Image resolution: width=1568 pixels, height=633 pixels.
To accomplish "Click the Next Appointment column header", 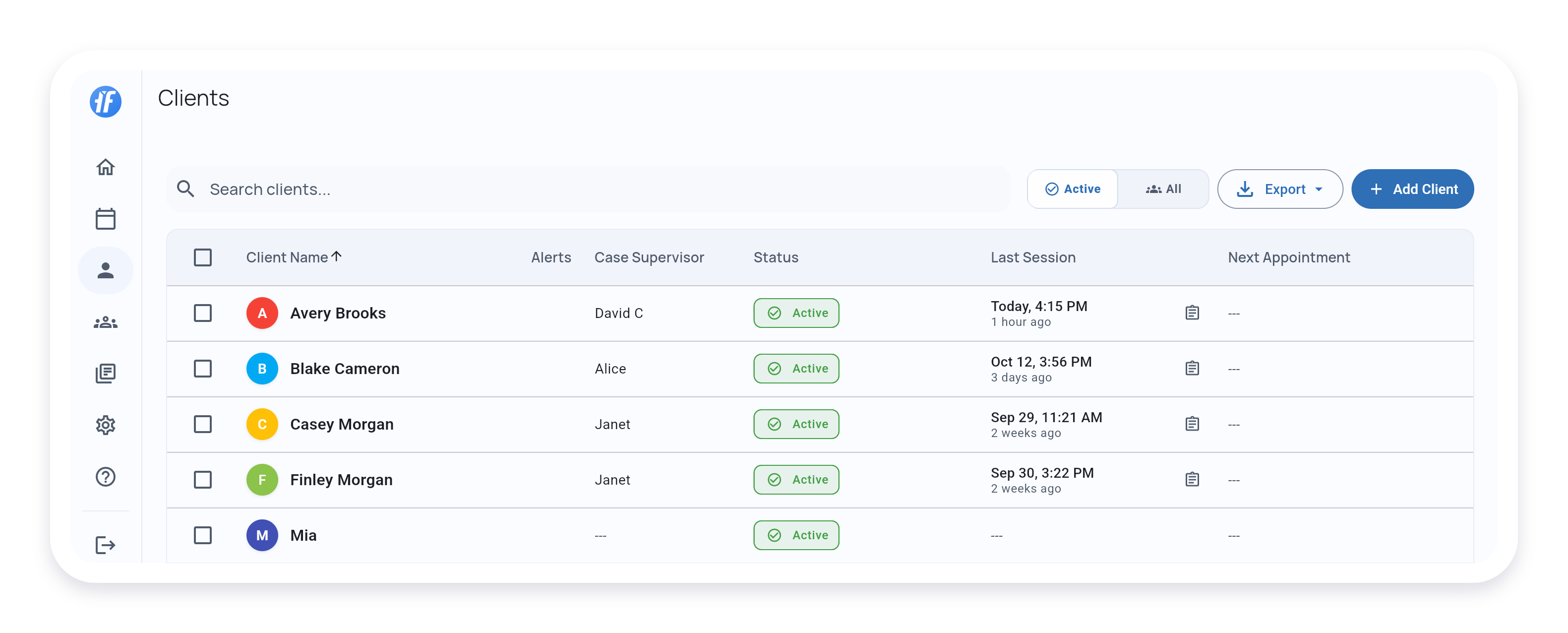I will pyautogui.click(x=1289, y=257).
